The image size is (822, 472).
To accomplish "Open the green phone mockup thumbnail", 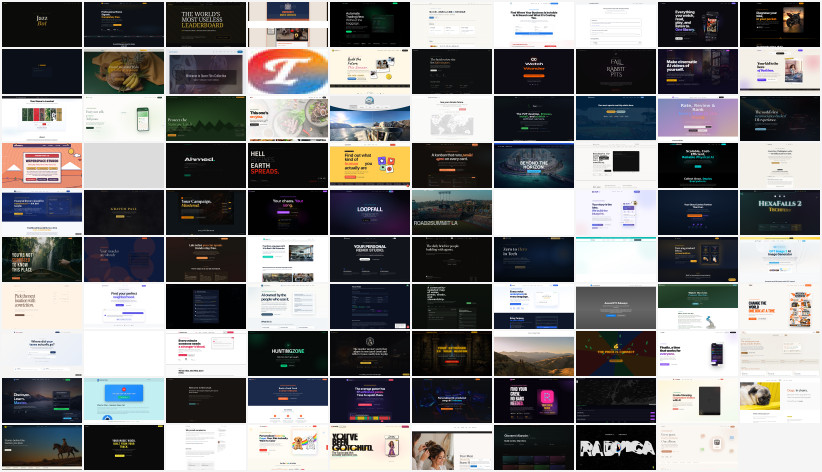I will pyautogui.click(x=124, y=119).
